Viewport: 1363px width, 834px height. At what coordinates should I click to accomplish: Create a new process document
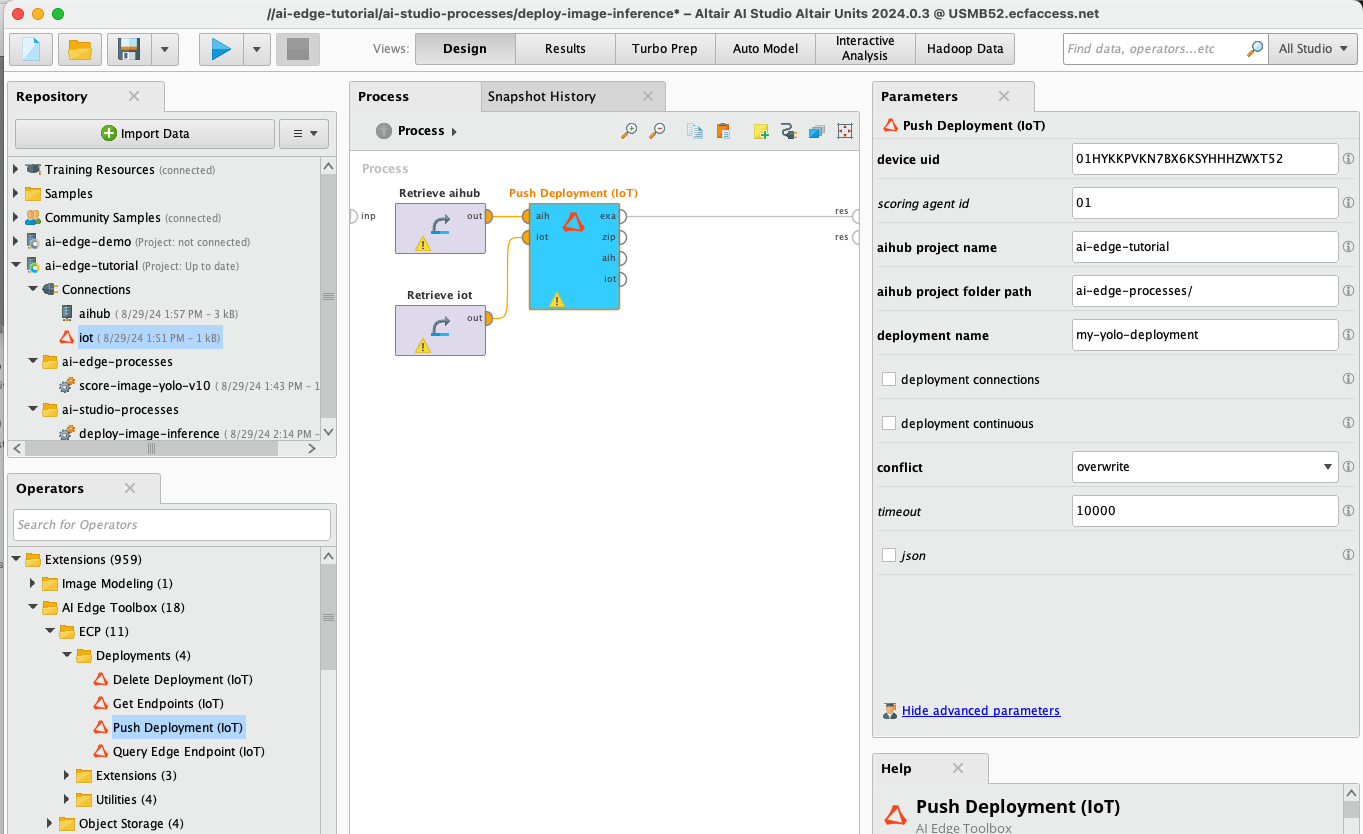pos(30,48)
